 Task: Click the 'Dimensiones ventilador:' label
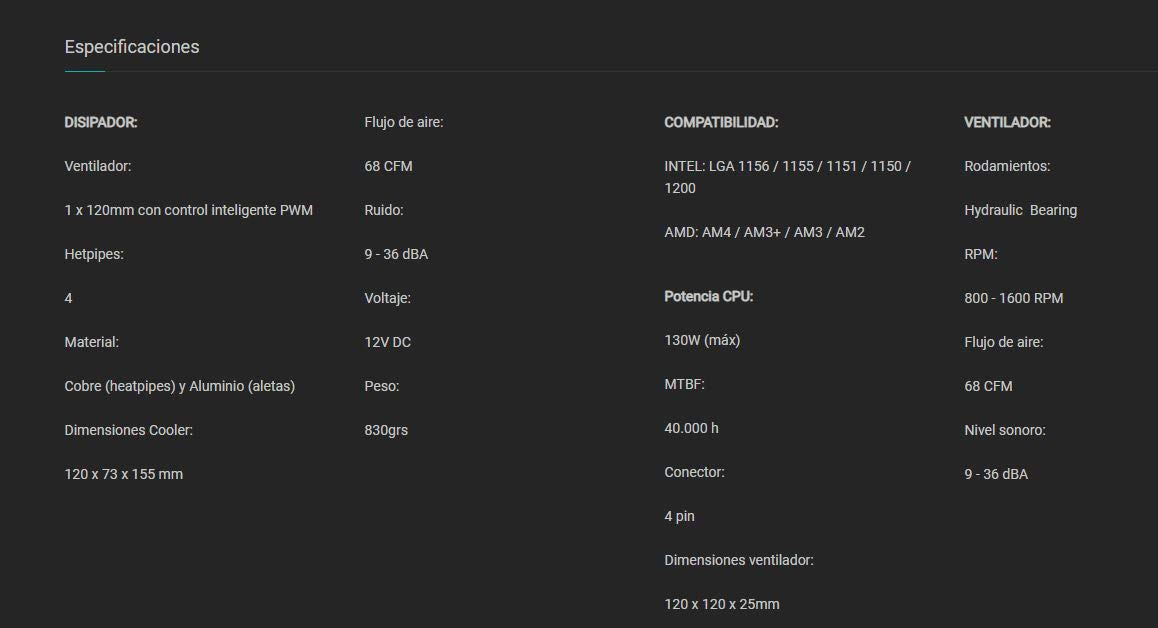[x=739, y=561]
